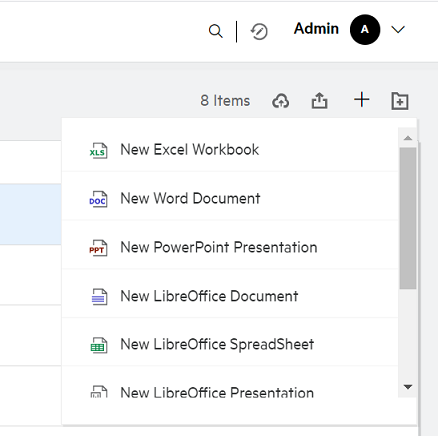Click the new folder icon
This screenshot has height=436, width=438.
tap(400, 101)
